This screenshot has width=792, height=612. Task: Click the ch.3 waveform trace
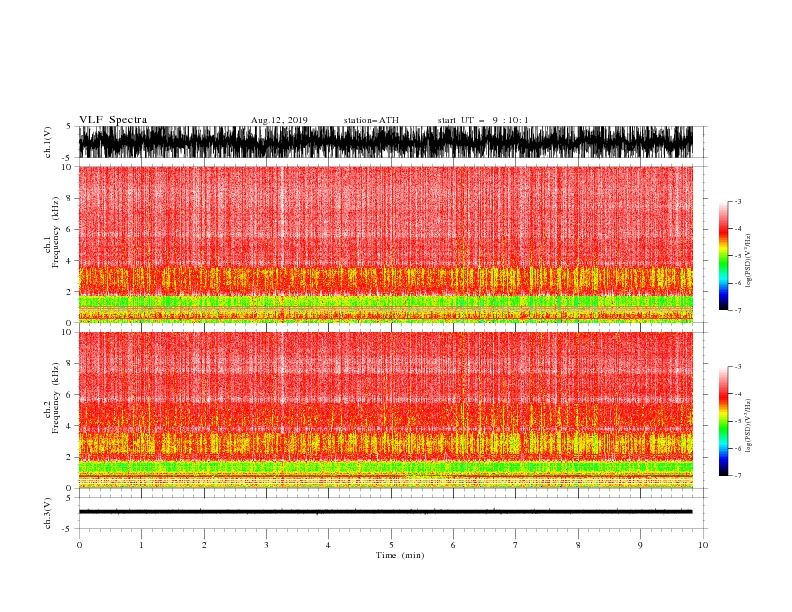[386, 512]
